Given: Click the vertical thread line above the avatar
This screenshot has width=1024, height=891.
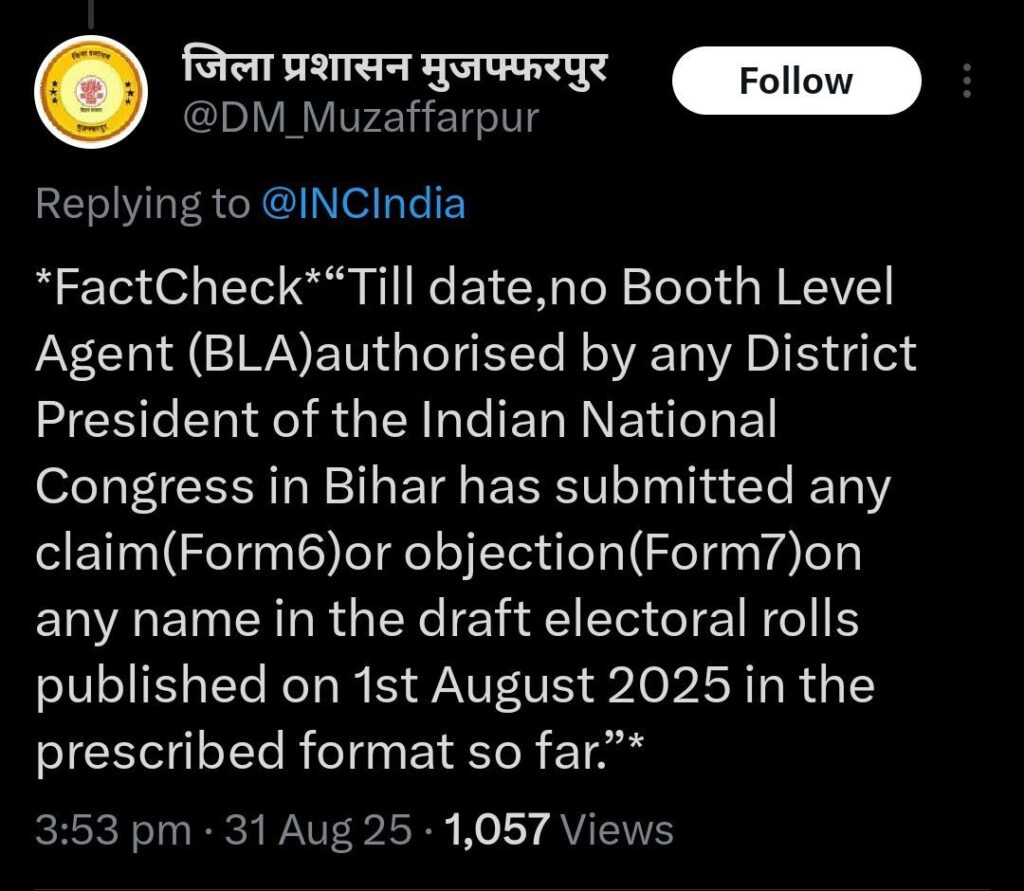Looking at the screenshot, I should pyautogui.click(x=91, y=12).
